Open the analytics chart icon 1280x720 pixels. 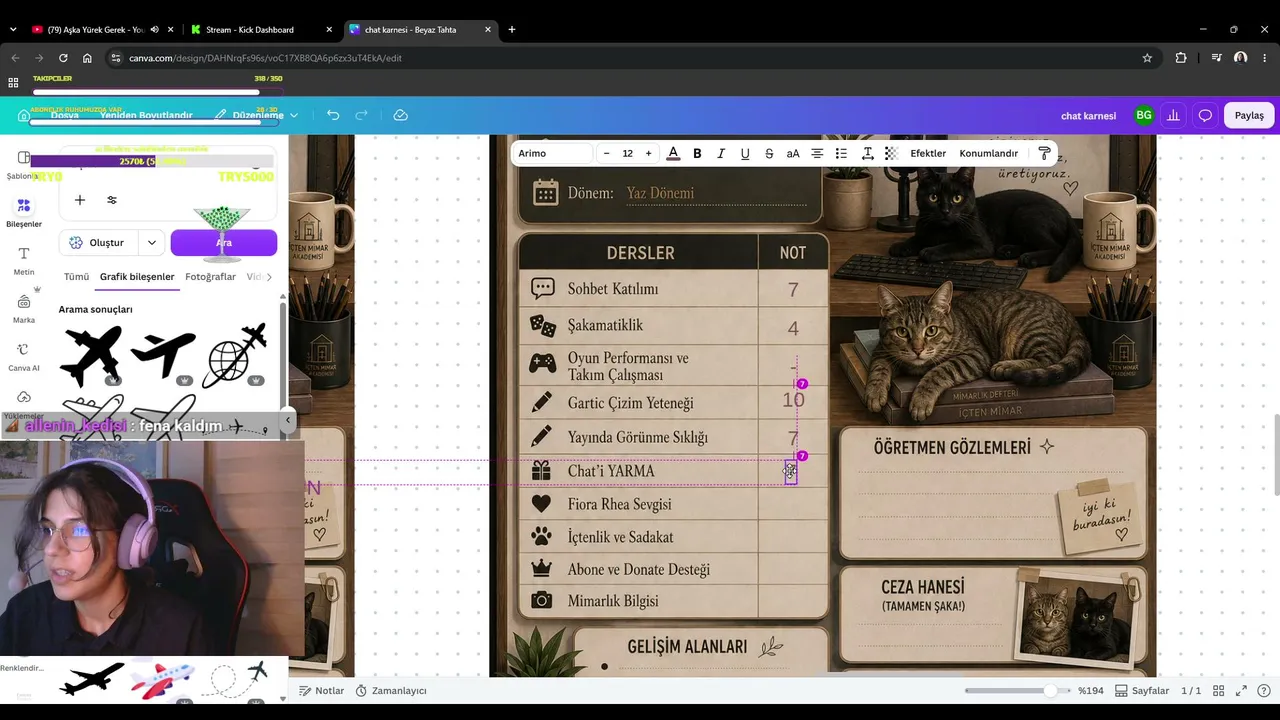tap(1173, 115)
